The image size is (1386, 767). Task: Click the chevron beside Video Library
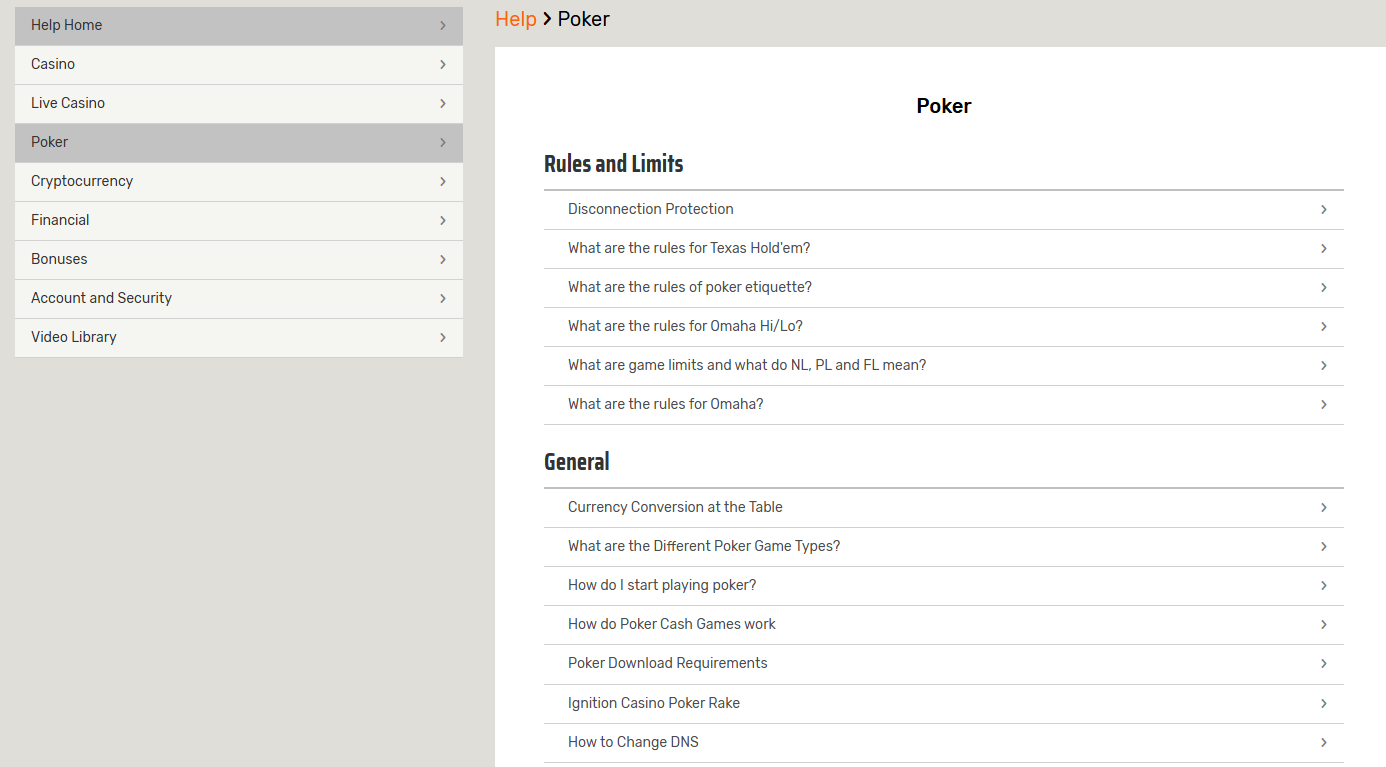tap(442, 337)
